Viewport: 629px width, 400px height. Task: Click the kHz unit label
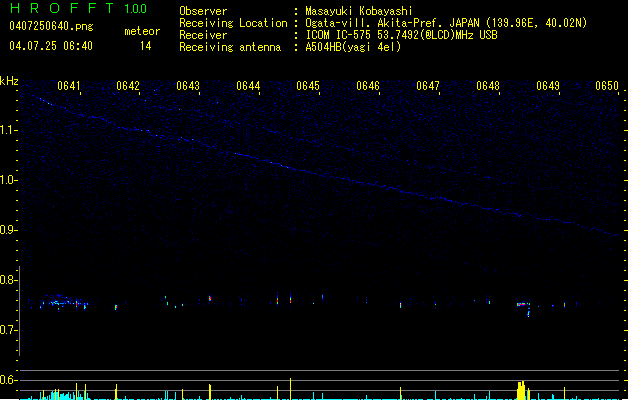(x=9, y=81)
